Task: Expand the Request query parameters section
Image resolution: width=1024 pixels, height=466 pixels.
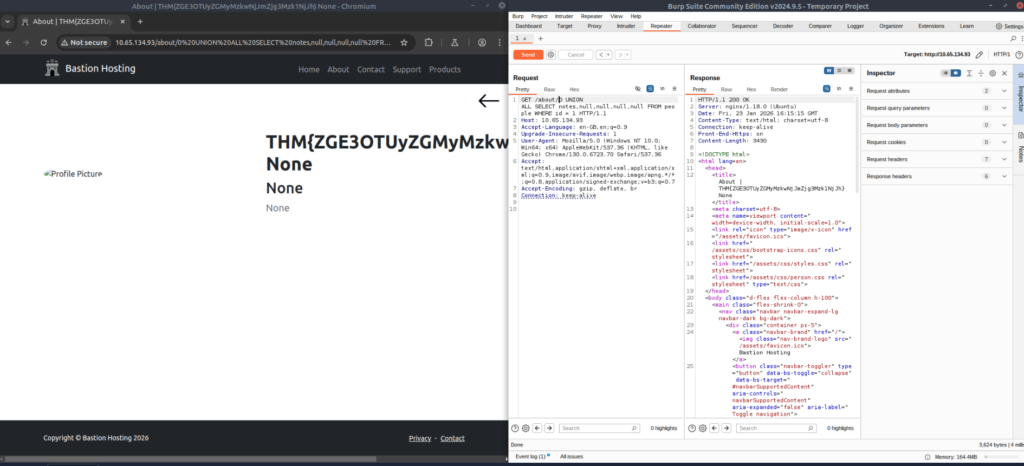Action: [936, 108]
